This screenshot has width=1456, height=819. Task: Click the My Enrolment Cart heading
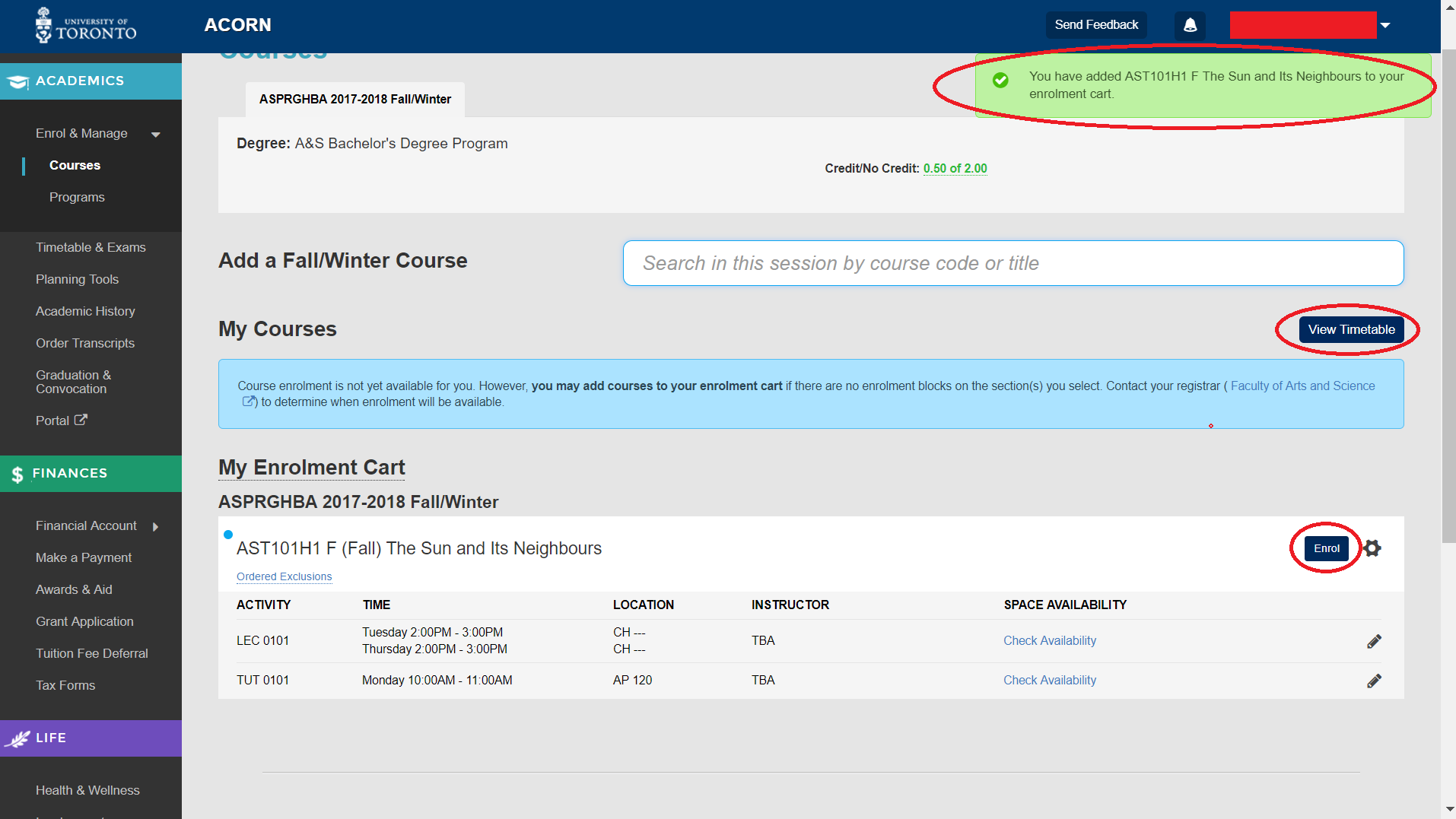(312, 467)
